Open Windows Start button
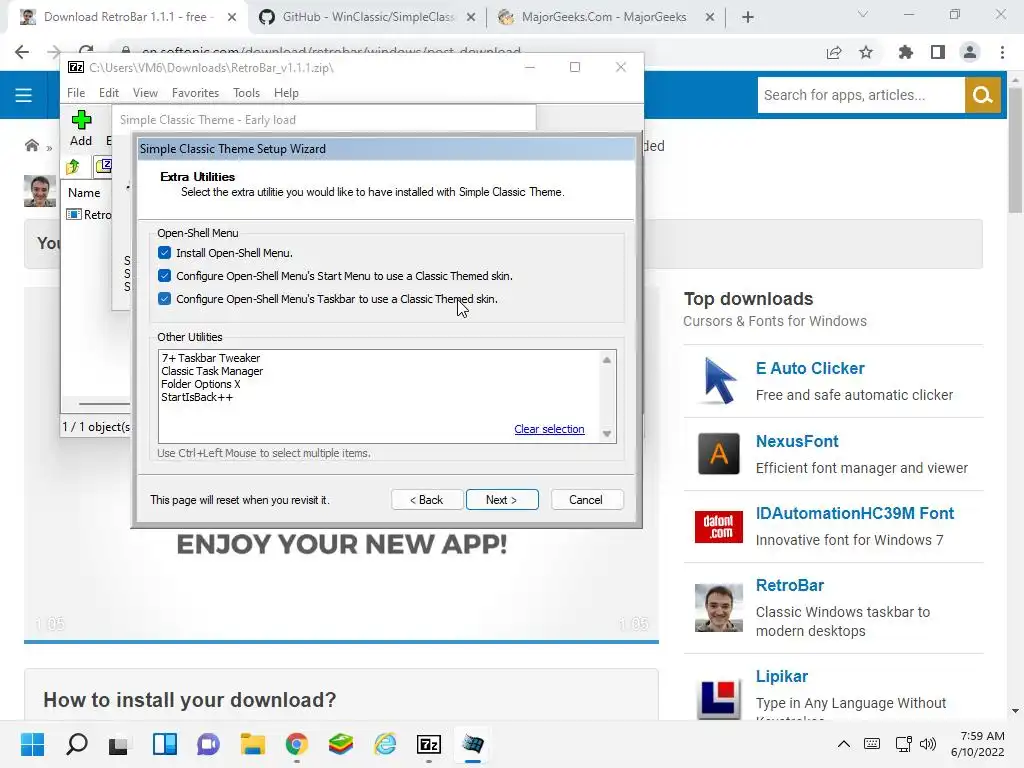Viewport: 1024px width, 768px height. coord(33,744)
